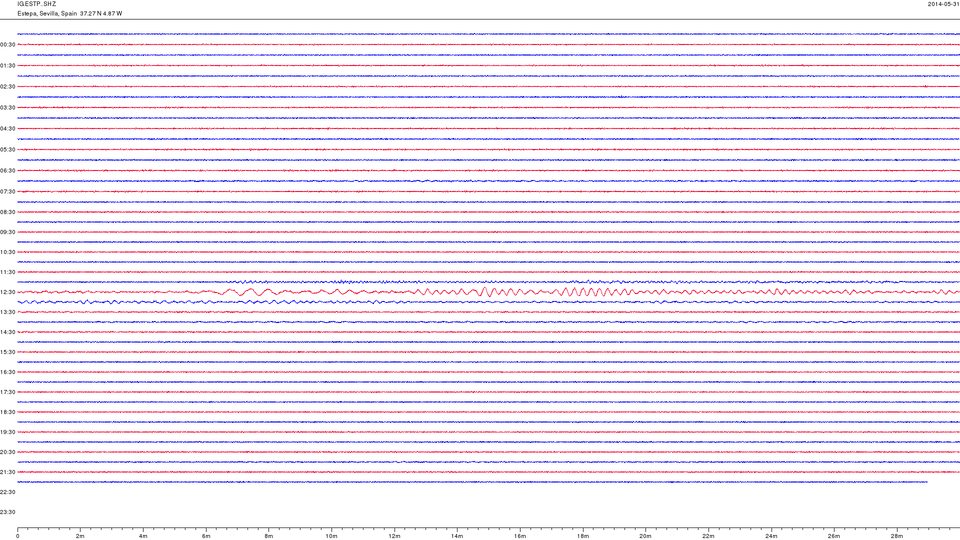Viewport: 960px width, 540px height.
Task: Select the 15:30 time label
Action: pos(7,352)
